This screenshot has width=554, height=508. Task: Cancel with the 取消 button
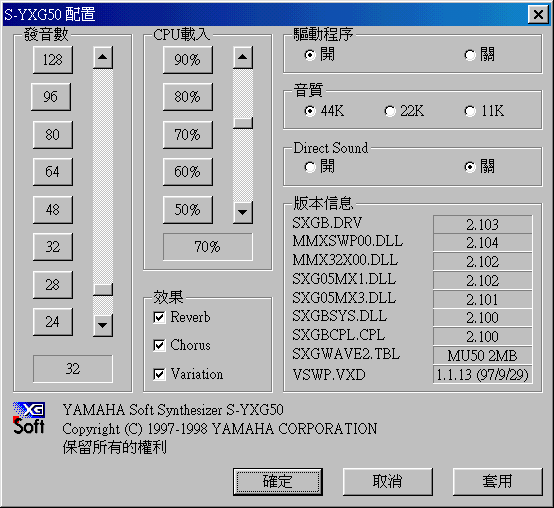(388, 482)
